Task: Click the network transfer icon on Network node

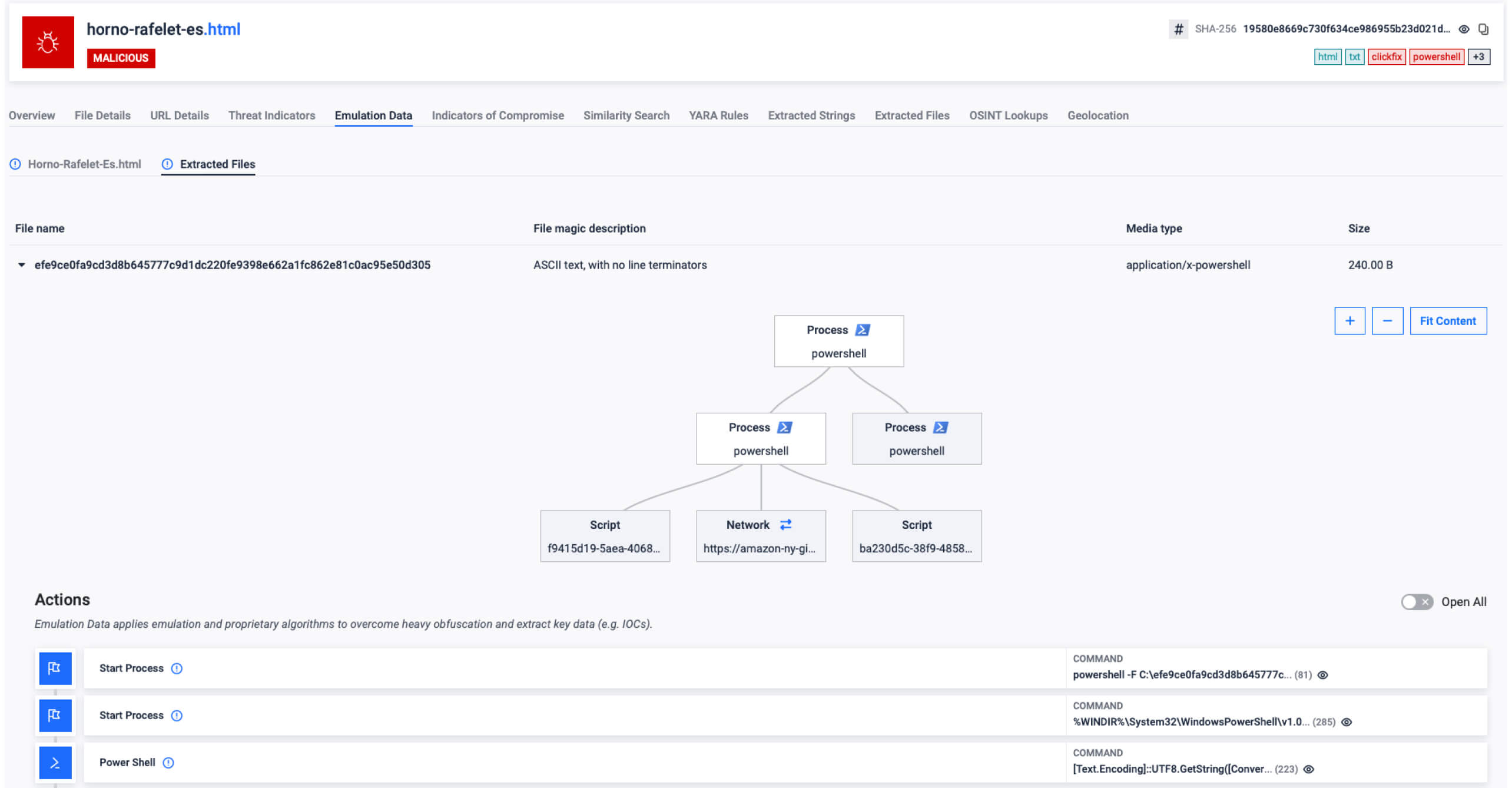Action: (785, 524)
